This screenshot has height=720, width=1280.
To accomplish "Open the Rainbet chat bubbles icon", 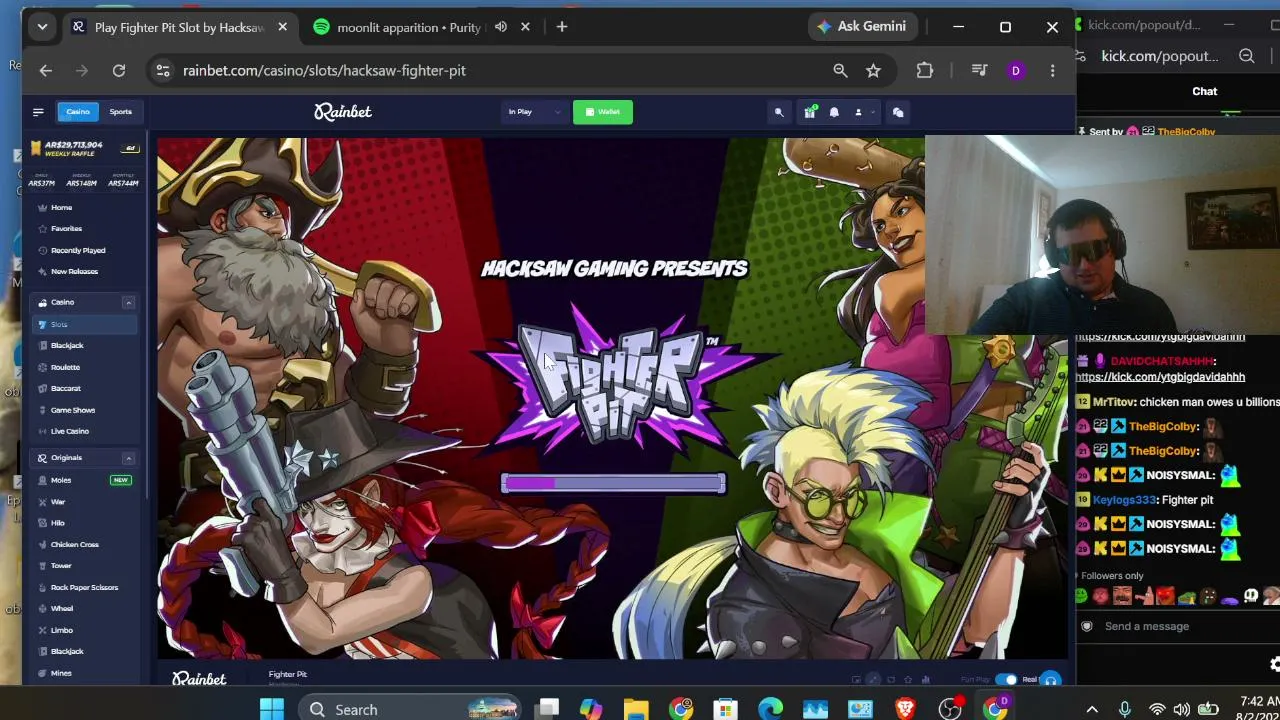I will [898, 112].
